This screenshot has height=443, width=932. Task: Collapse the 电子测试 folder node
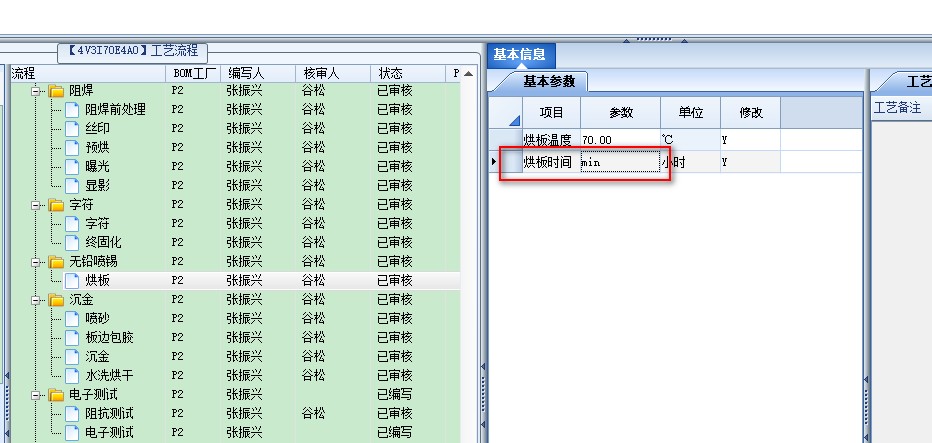(36, 394)
